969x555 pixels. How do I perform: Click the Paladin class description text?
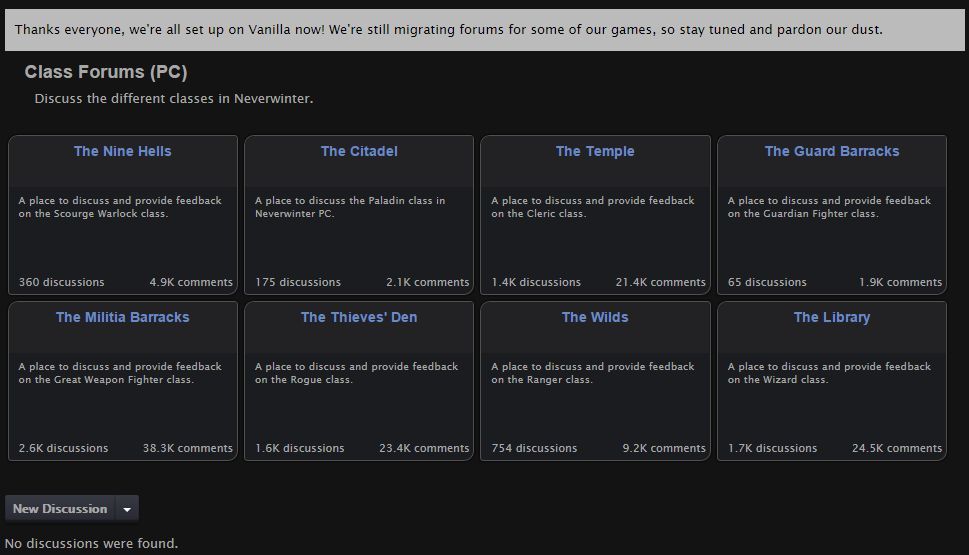(x=350, y=207)
